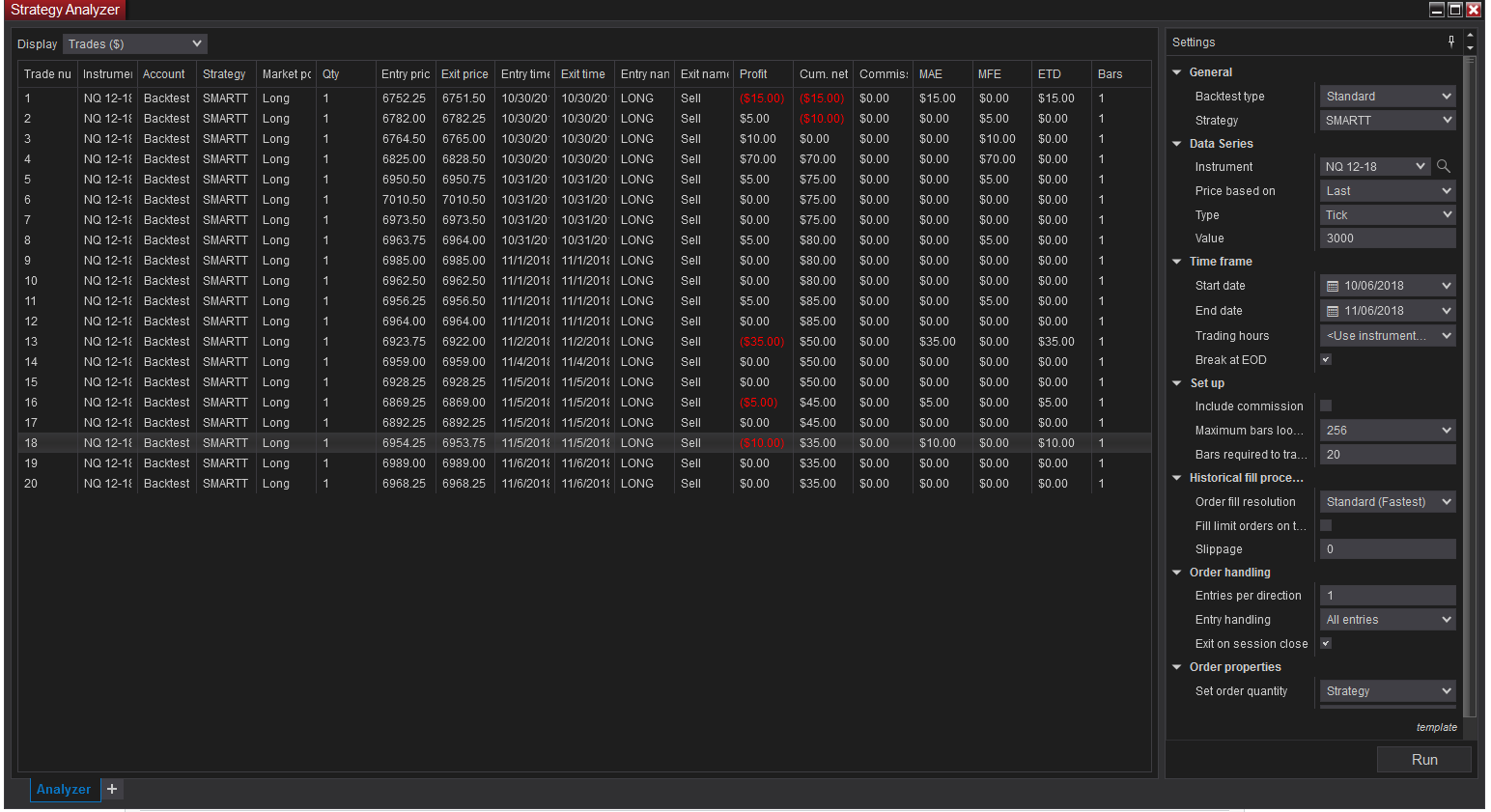This screenshot has height=812, width=1491.
Task: Enable the Include commission checkbox
Action: tap(1326, 406)
